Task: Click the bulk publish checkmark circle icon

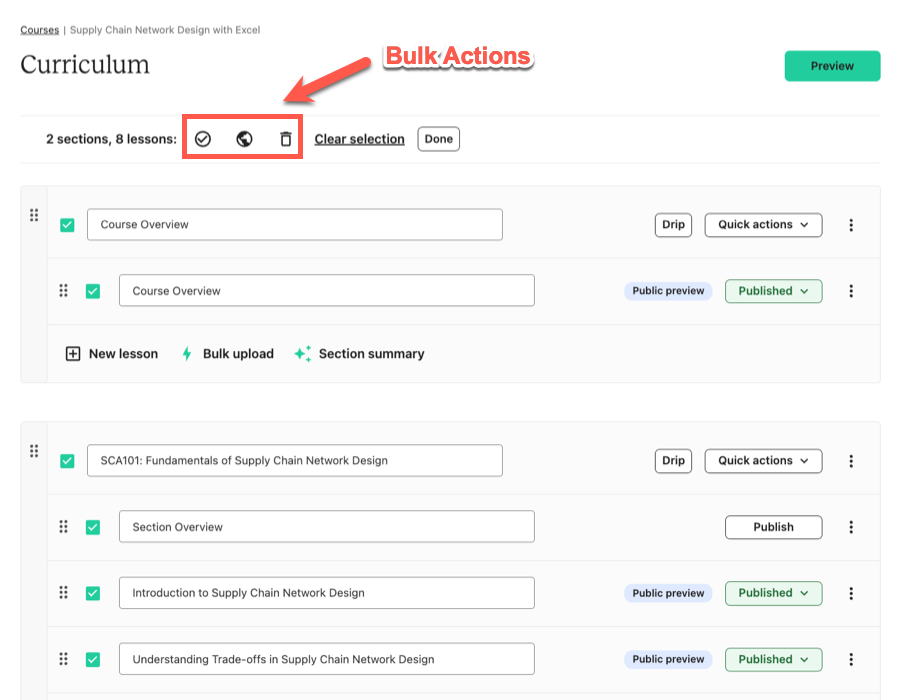Action: tap(203, 139)
